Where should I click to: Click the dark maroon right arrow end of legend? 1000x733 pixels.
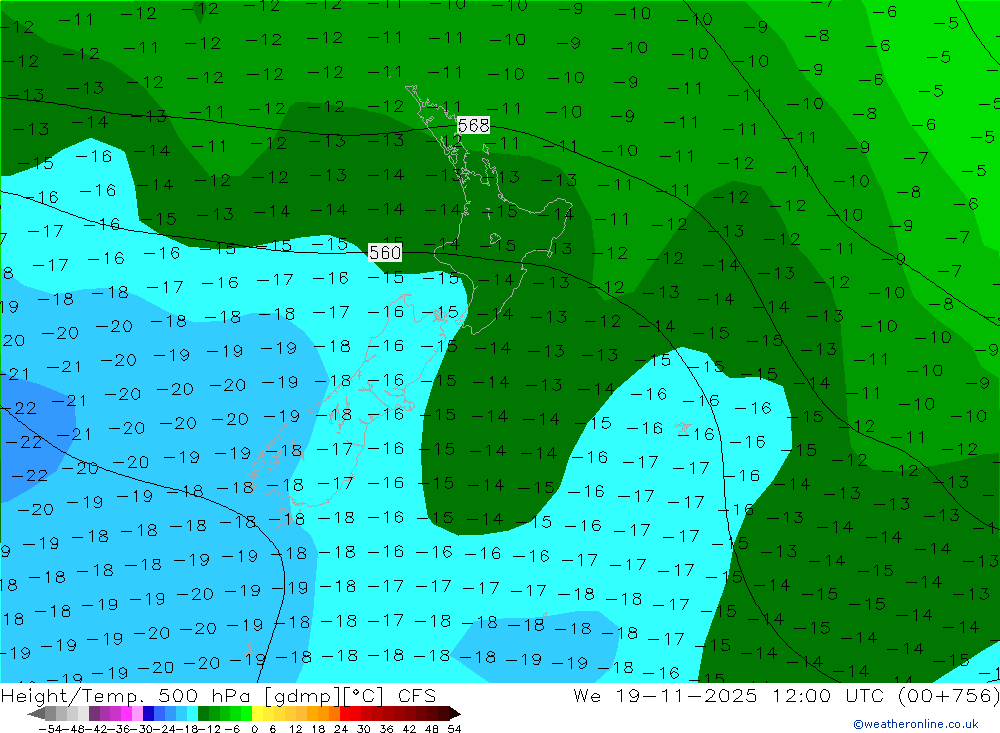(455, 714)
